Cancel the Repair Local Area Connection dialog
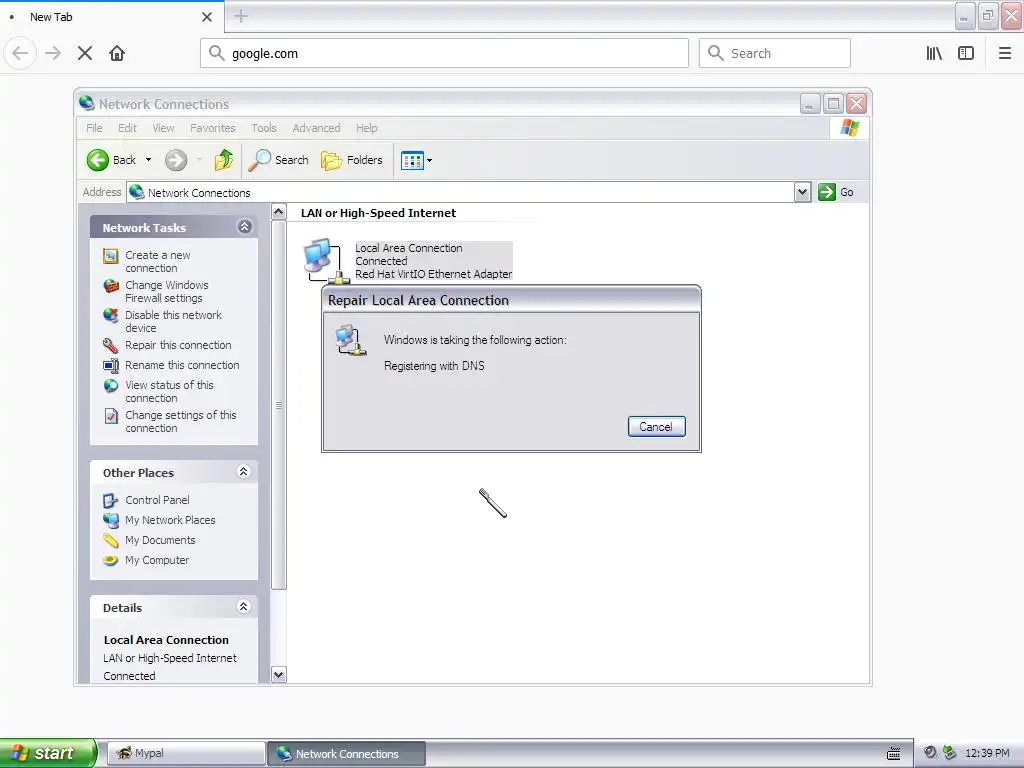Image resolution: width=1024 pixels, height=768 pixels. point(656,426)
